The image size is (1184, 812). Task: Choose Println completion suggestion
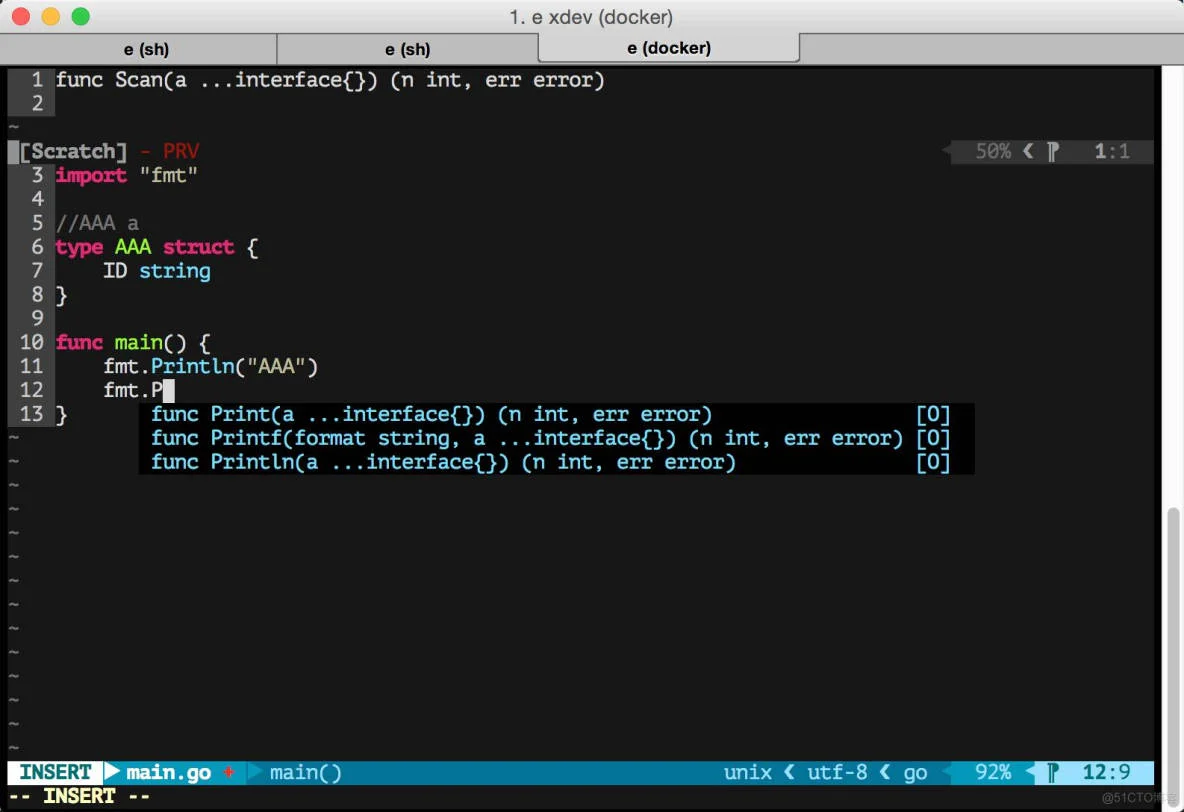(x=557, y=462)
